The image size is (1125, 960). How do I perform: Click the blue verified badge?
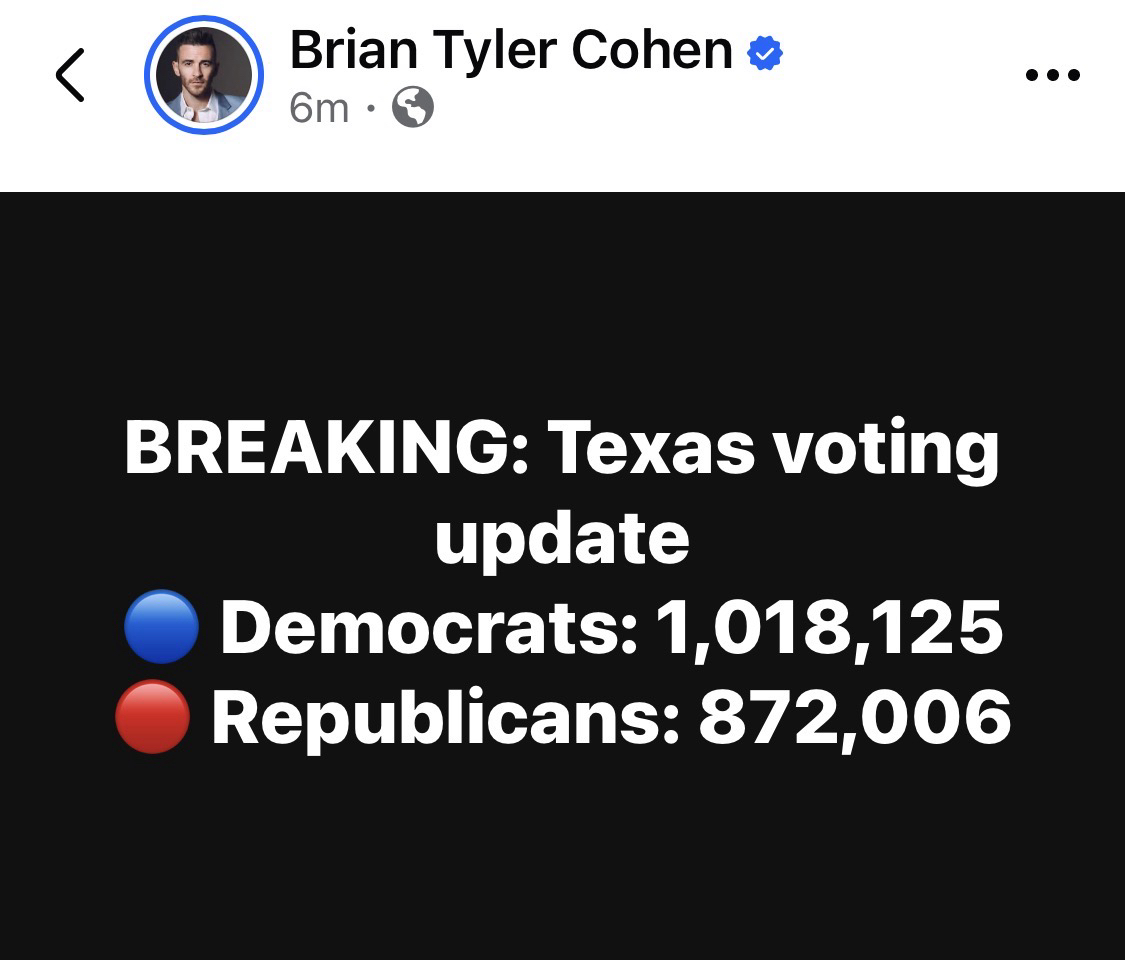pos(765,53)
